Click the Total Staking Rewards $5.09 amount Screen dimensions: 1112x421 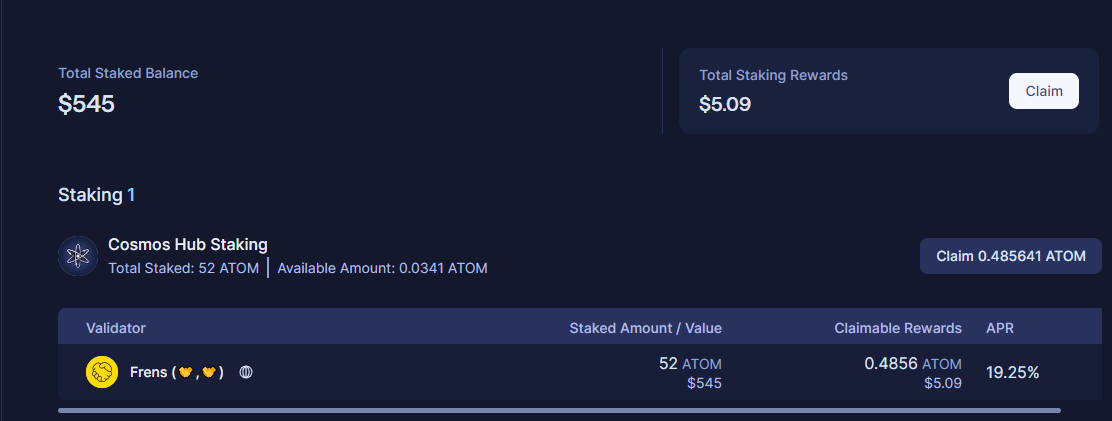click(x=725, y=104)
